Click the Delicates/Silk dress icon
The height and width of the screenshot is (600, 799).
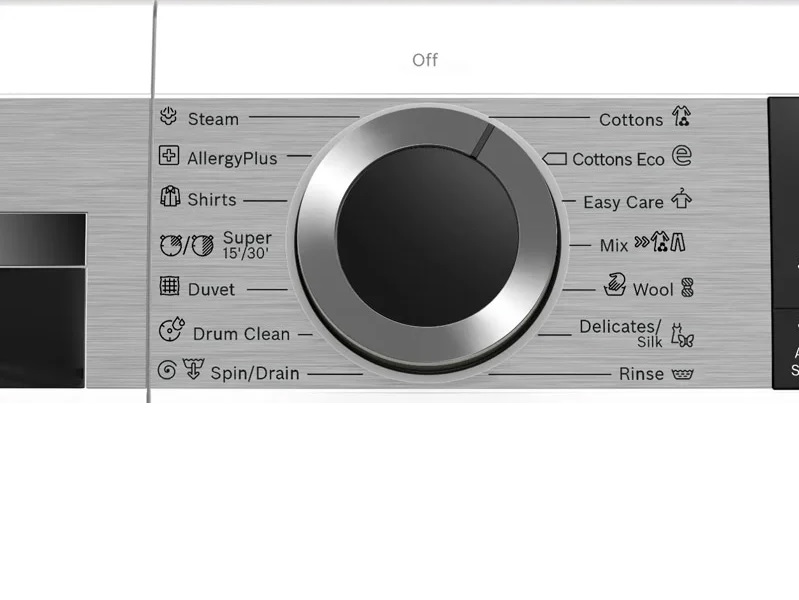682,335
